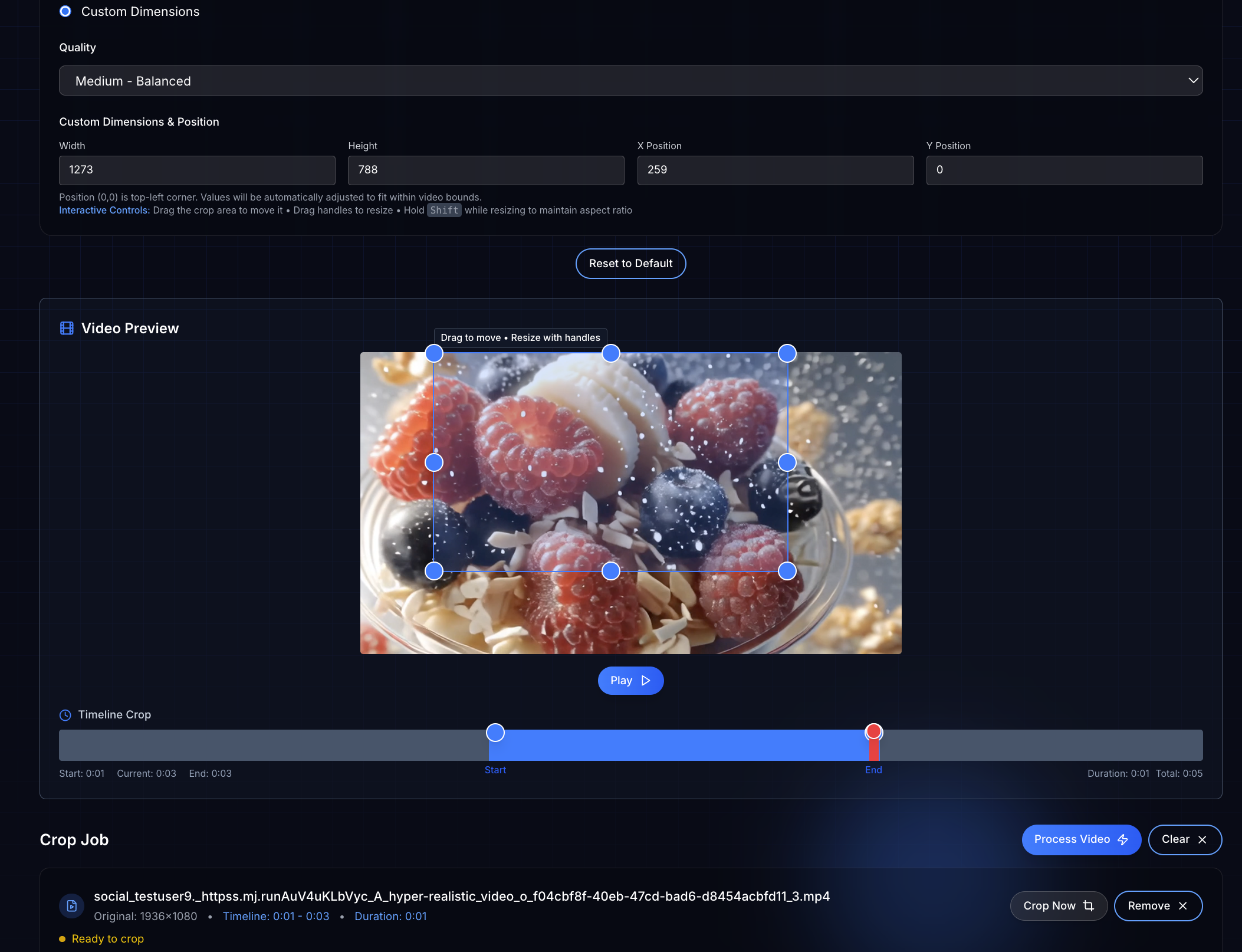Click the red End timeline handle
Image resolution: width=1242 pixels, height=952 pixels.
click(873, 732)
